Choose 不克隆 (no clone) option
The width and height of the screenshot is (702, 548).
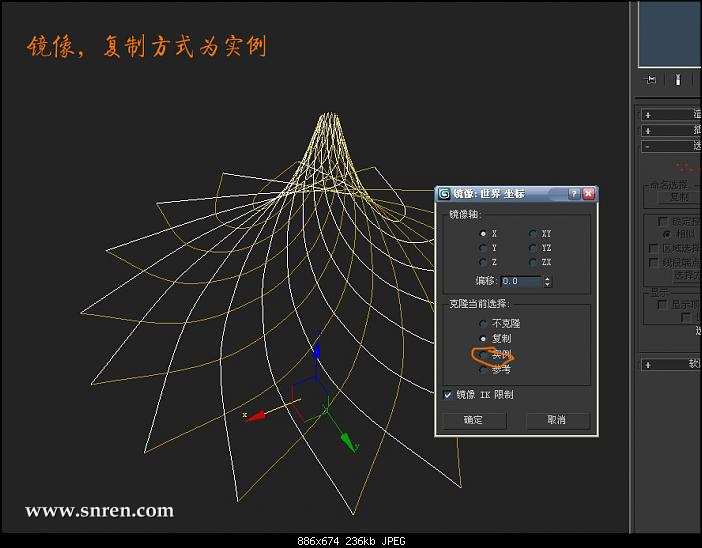click(x=483, y=323)
